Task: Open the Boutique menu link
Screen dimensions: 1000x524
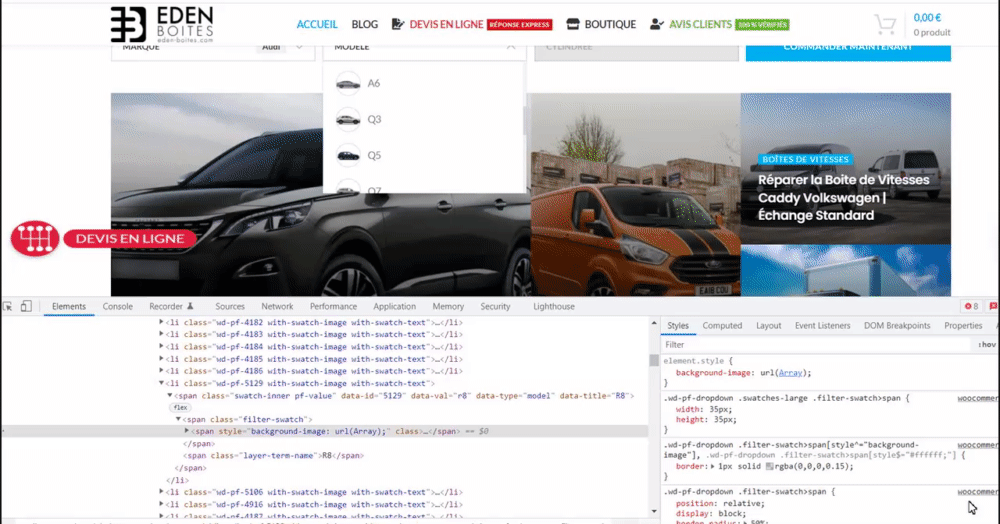Action: pyautogui.click(x=610, y=24)
